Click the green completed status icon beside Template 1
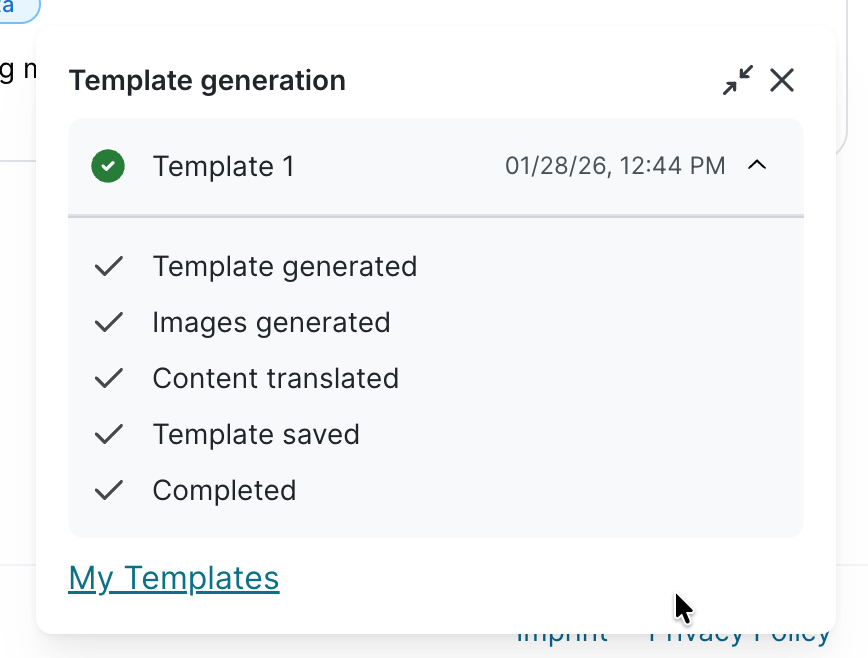Image resolution: width=868 pixels, height=658 pixels. tap(107, 166)
